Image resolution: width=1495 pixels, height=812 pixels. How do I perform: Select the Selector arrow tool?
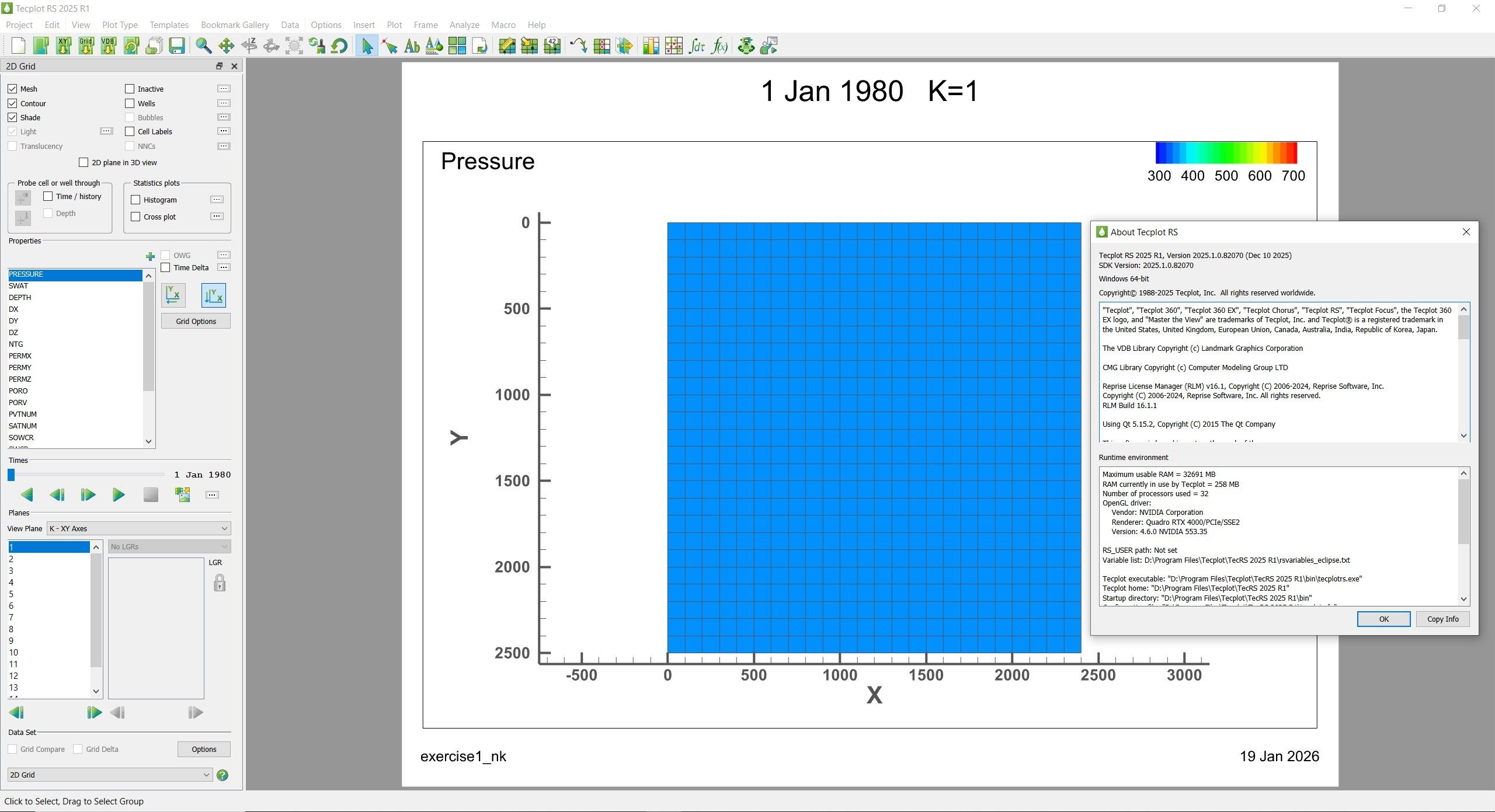(367, 46)
